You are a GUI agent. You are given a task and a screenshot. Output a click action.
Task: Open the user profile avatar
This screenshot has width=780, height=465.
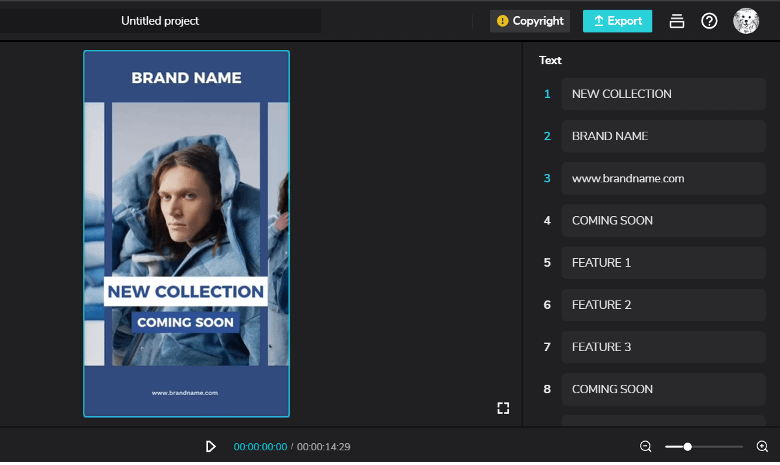tap(746, 21)
